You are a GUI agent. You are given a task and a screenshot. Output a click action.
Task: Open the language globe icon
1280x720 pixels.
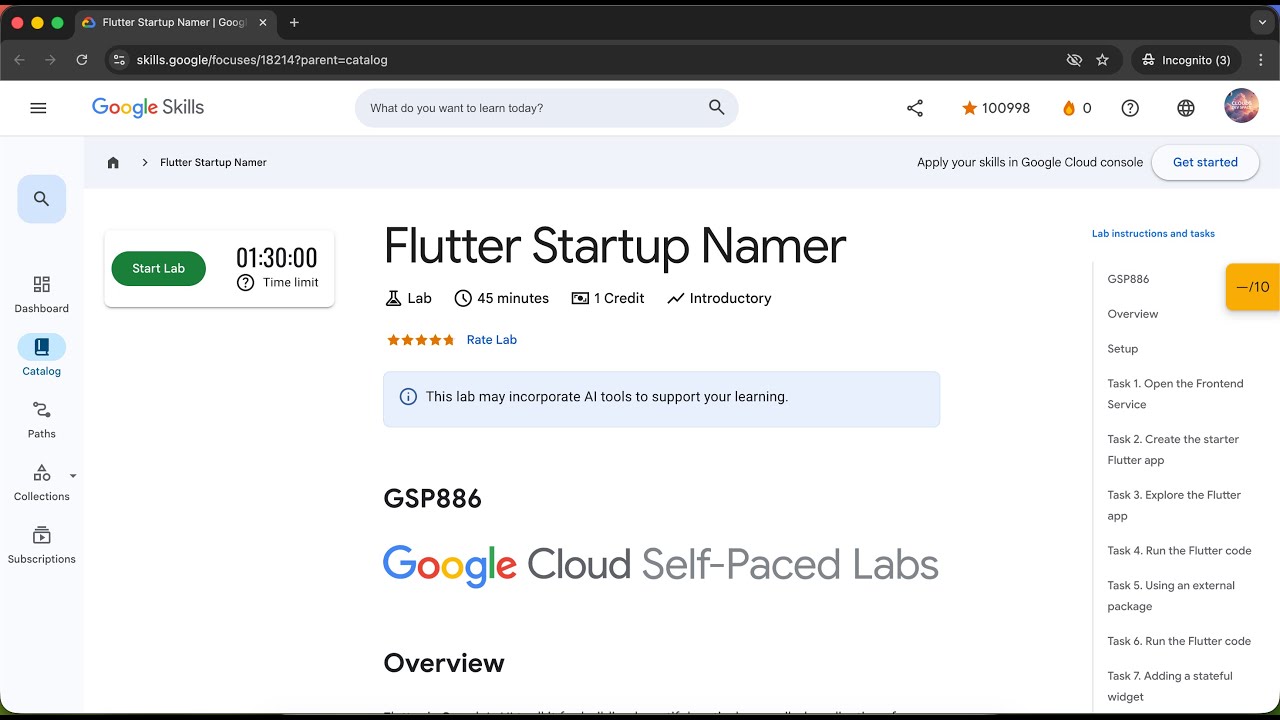[1186, 108]
